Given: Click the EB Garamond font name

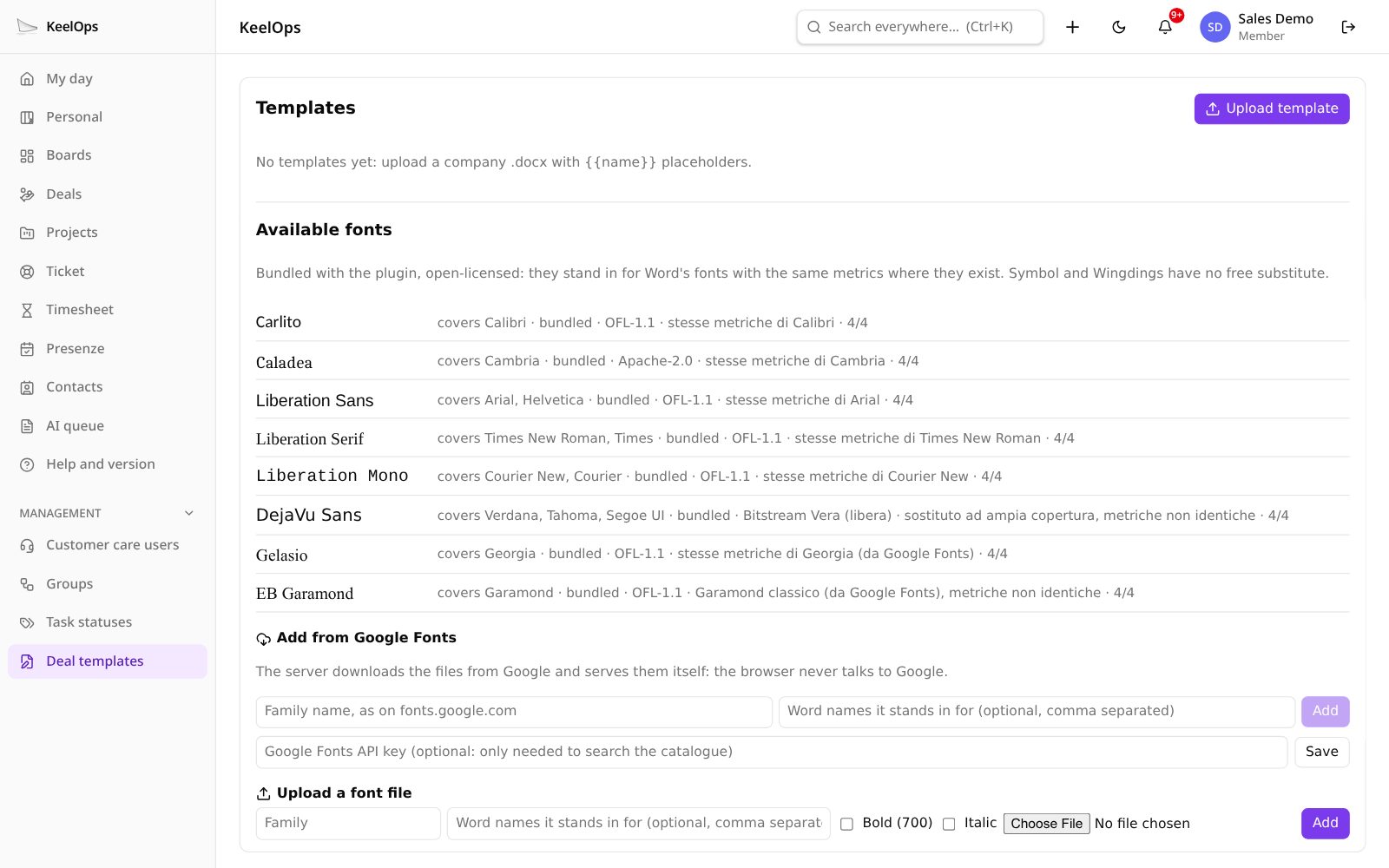Looking at the screenshot, I should tap(305, 594).
